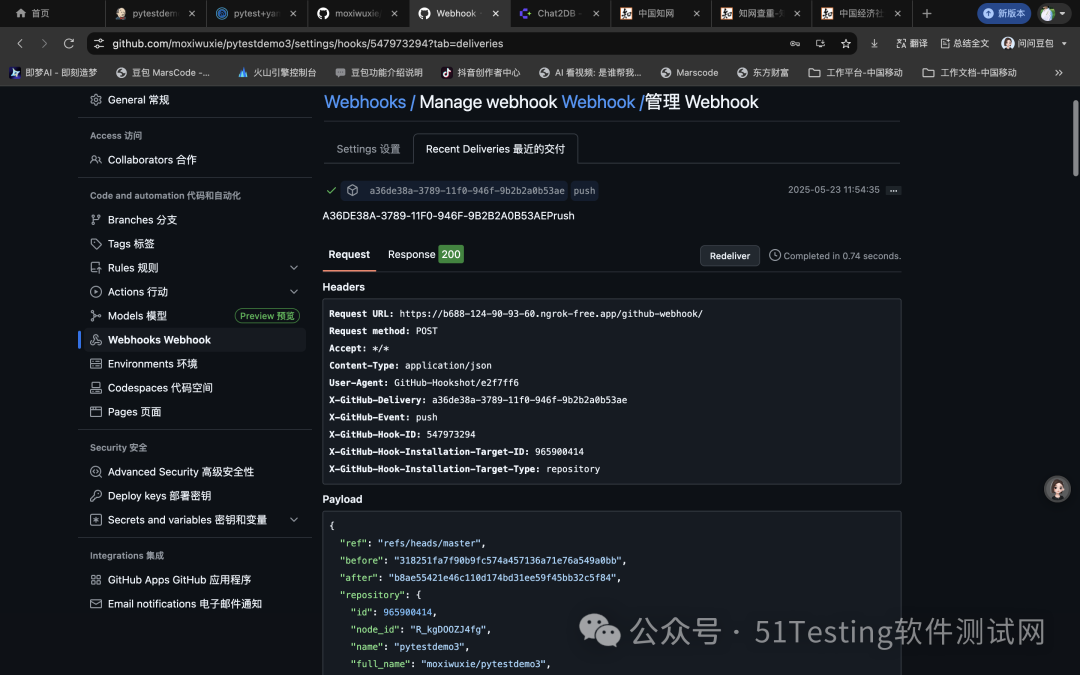Image resolution: width=1080 pixels, height=675 pixels.
Task: Click the address bar URL field
Action: [441, 43]
